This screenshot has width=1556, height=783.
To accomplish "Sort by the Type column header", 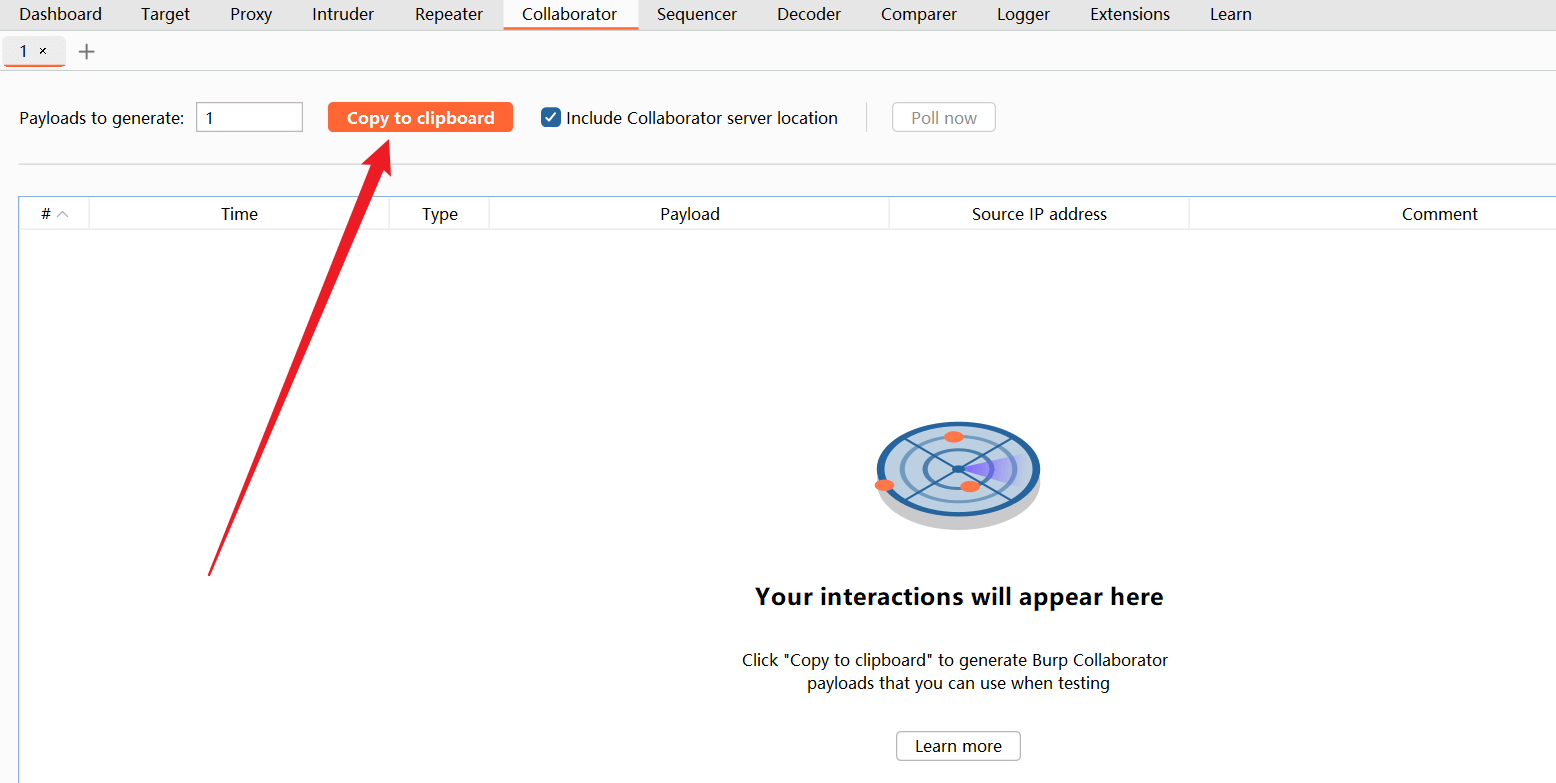I will point(440,214).
